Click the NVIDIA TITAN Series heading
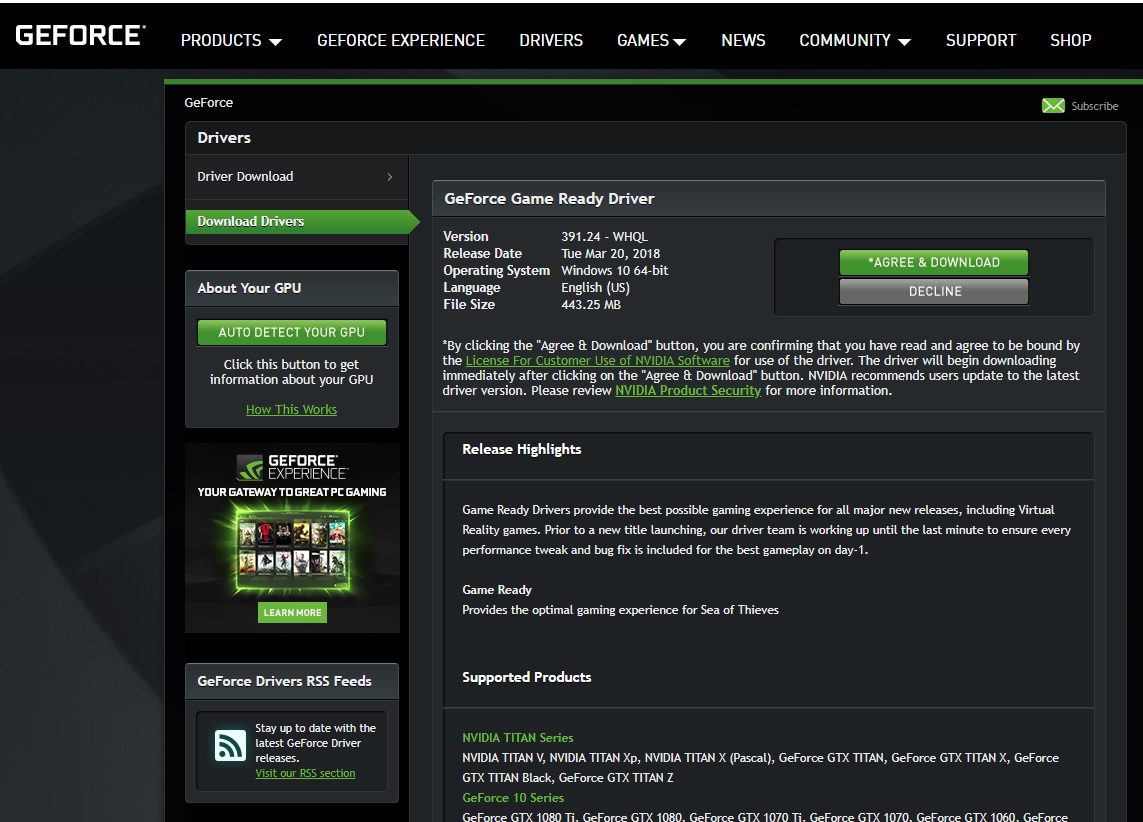 (518, 738)
